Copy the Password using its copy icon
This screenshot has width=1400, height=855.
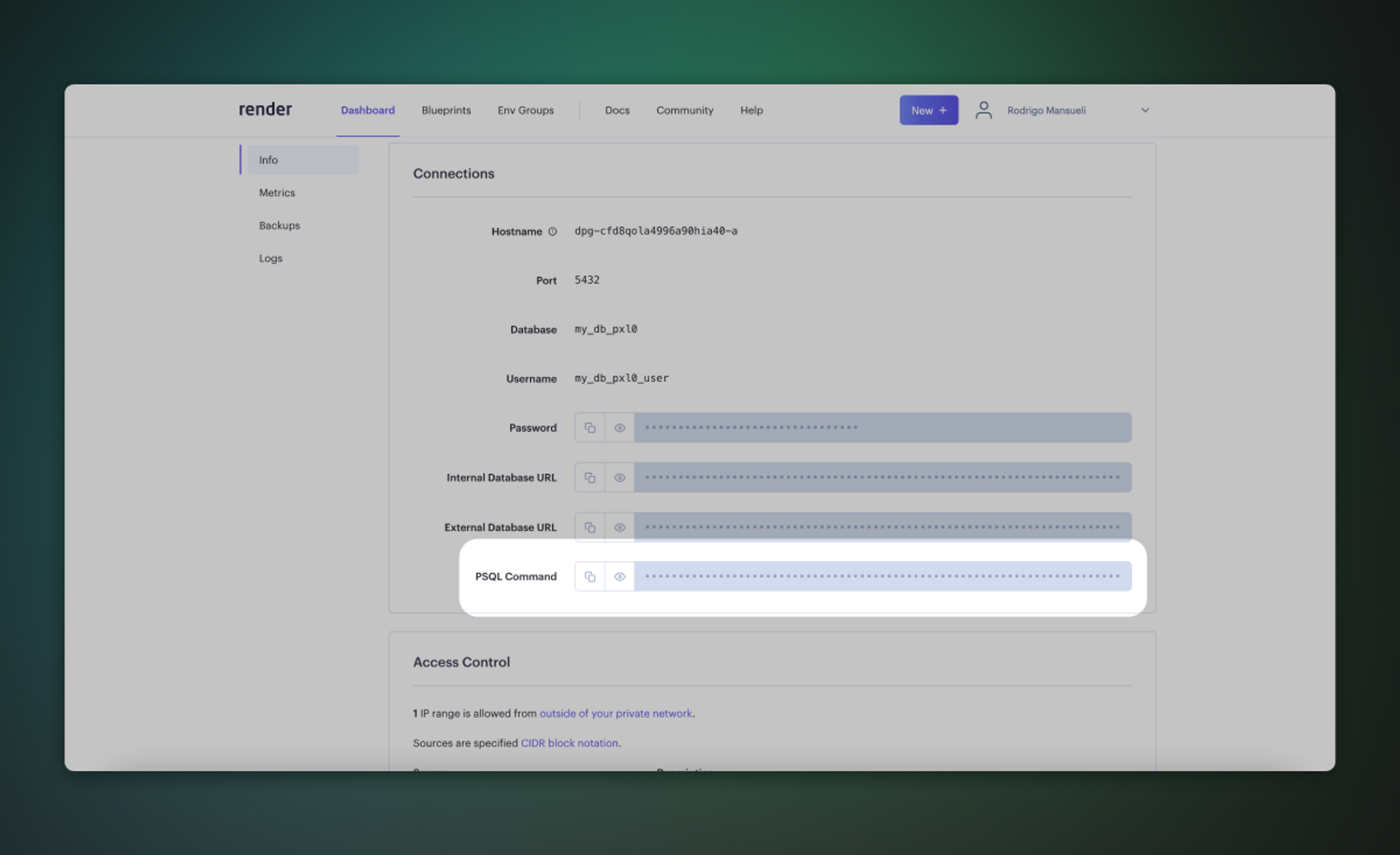(589, 427)
